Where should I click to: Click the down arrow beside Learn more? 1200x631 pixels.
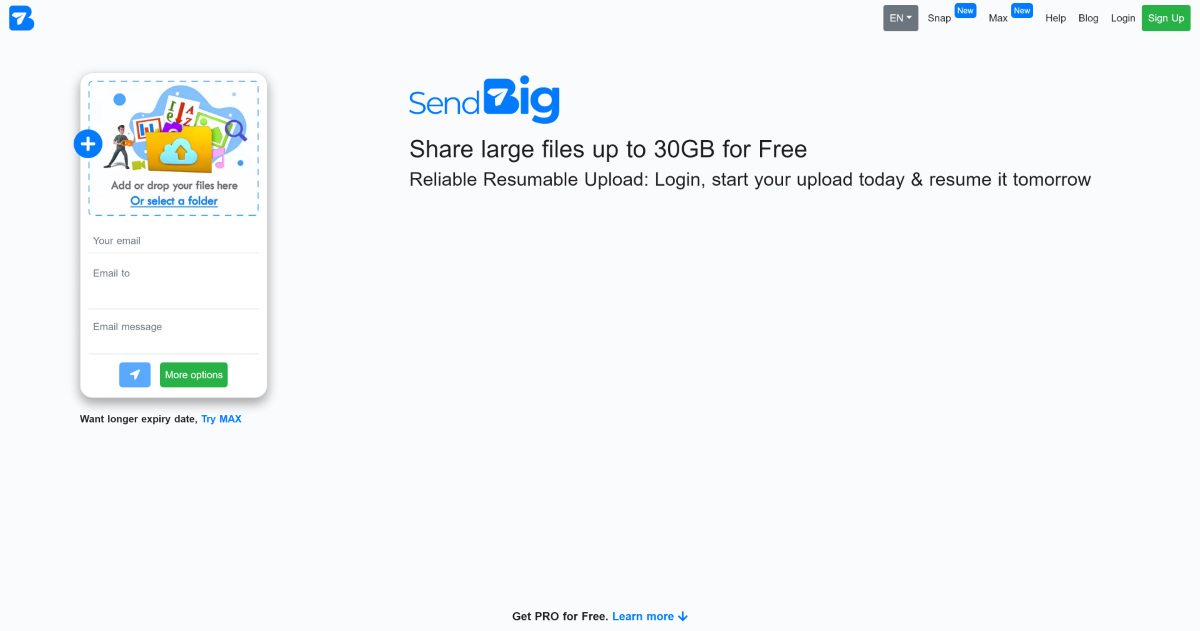(x=683, y=616)
